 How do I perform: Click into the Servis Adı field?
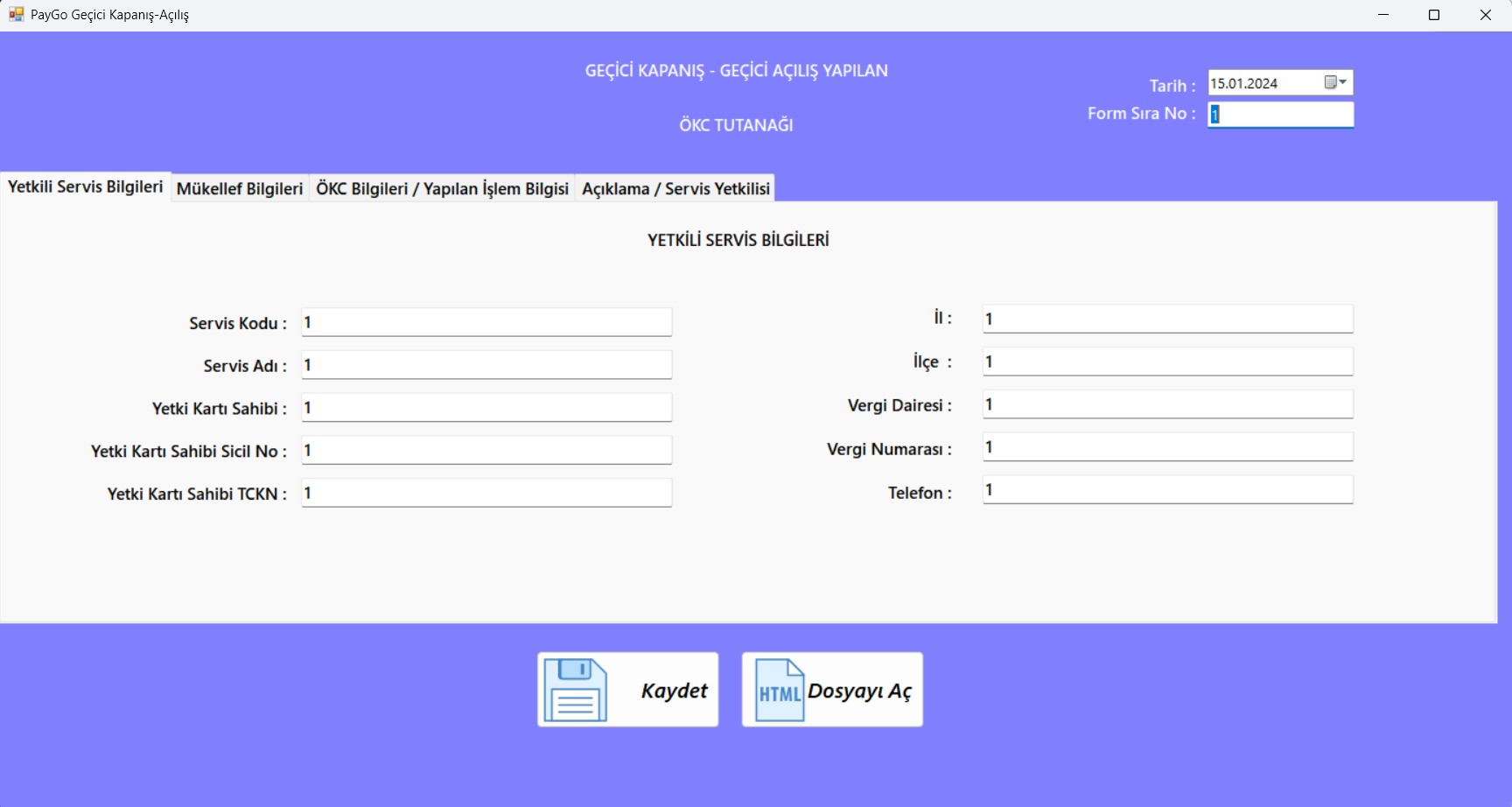click(x=486, y=365)
